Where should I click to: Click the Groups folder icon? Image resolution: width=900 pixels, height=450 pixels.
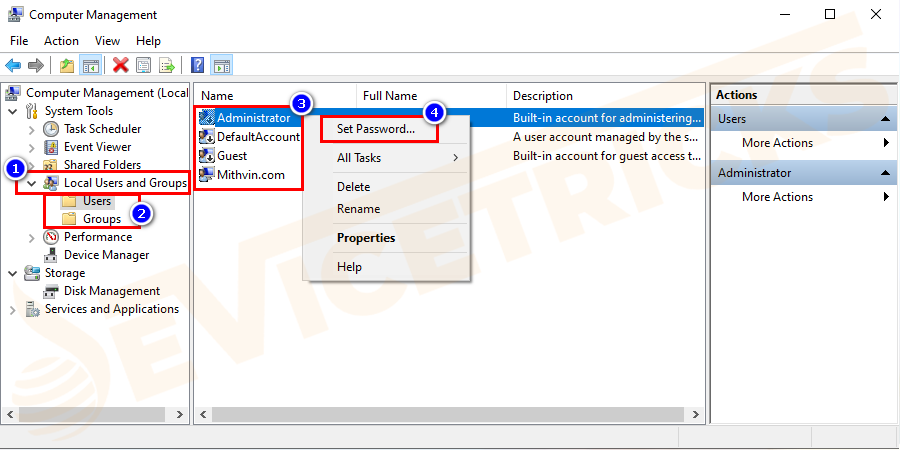[69, 219]
